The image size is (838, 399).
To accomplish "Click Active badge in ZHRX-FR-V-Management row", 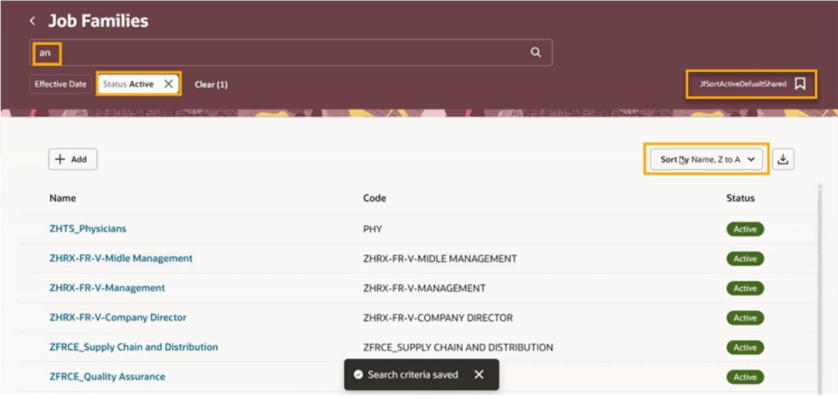I will (745, 288).
